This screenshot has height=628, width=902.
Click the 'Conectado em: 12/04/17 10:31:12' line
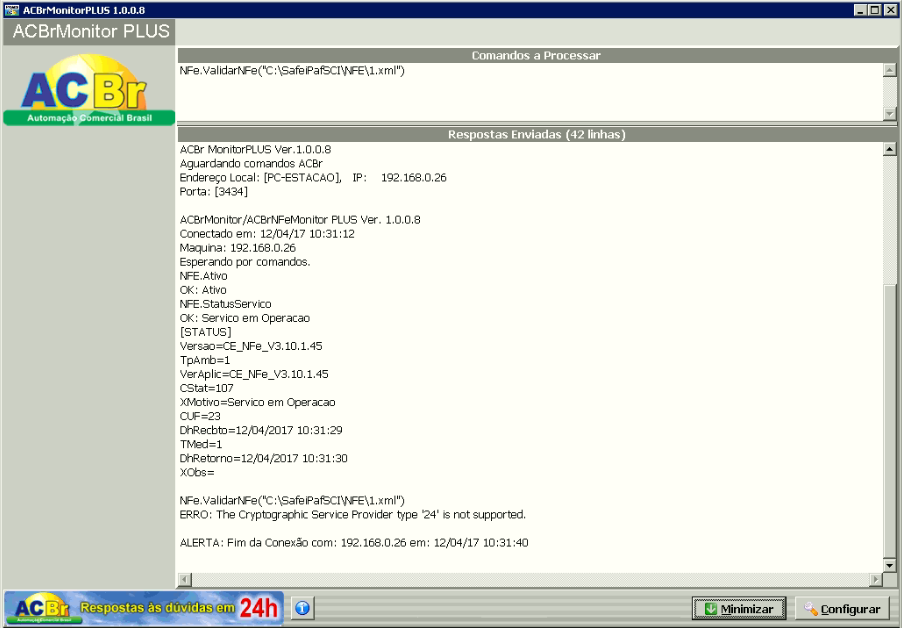[x=267, y=234]
